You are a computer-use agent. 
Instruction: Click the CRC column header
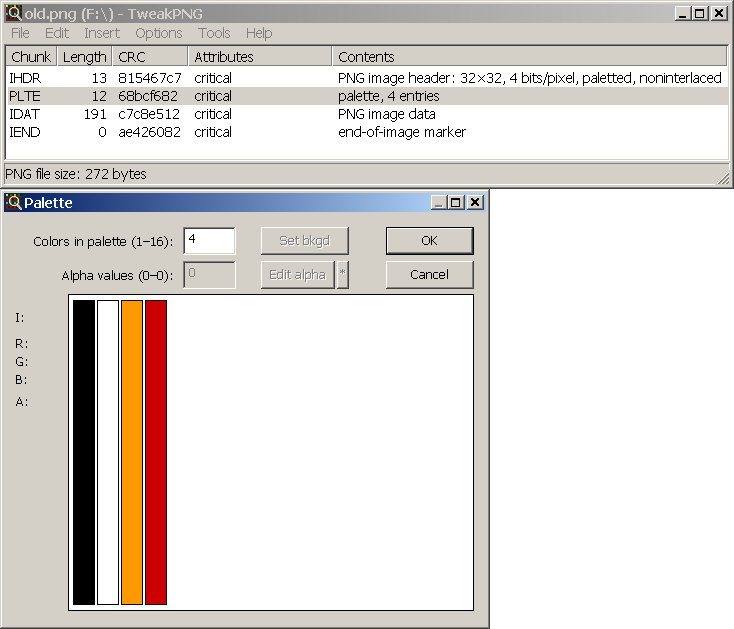click(150, 57)
